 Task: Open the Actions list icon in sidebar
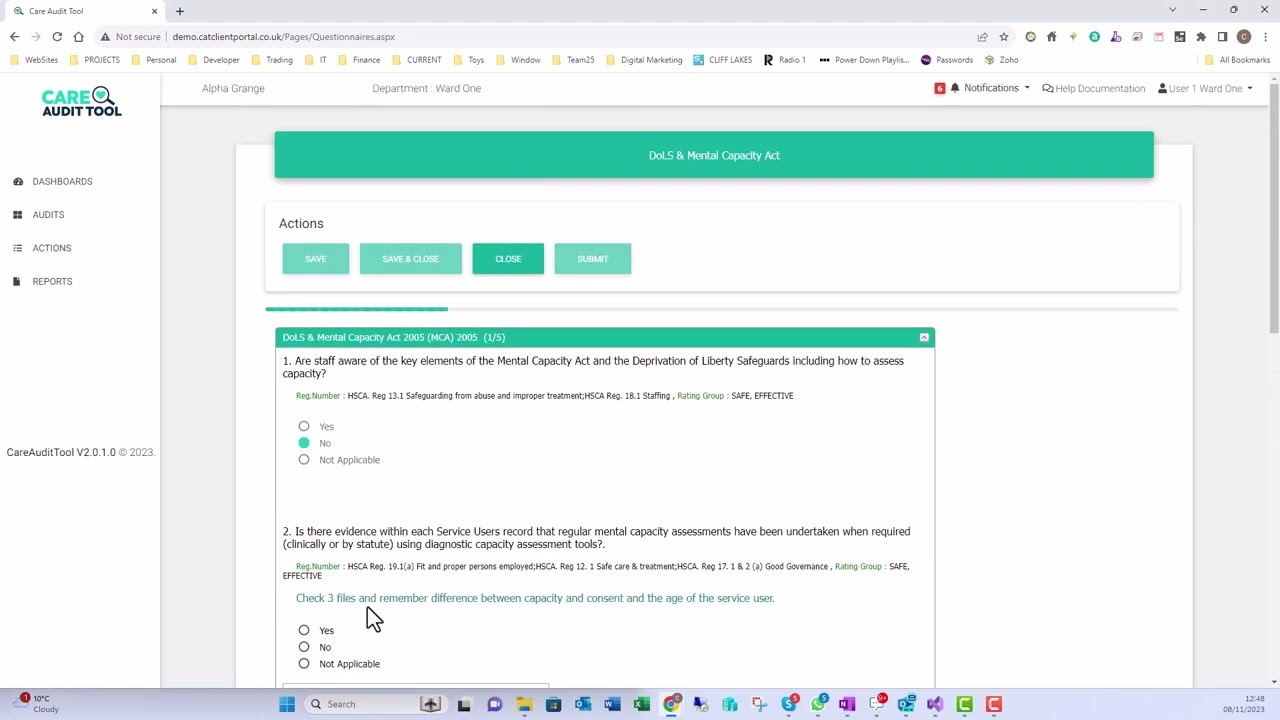click(18, 248)
